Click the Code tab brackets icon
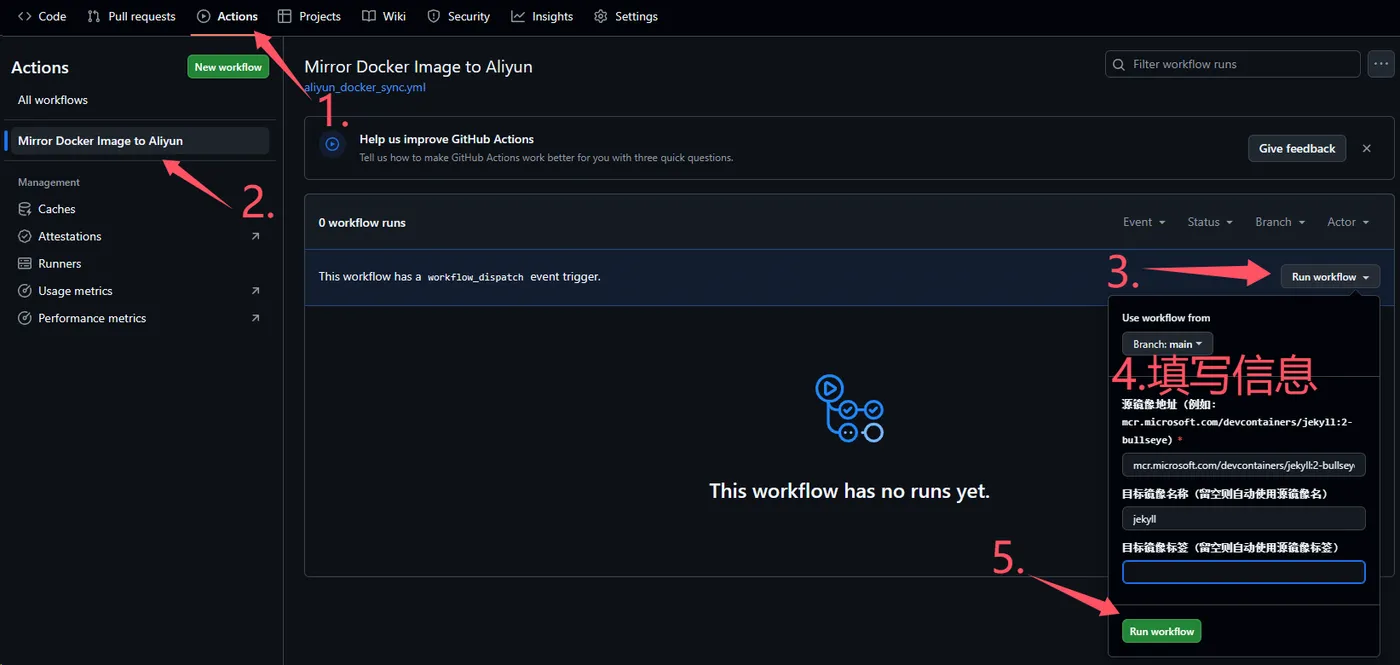Image resolution: width=1400 pixels, height=665 pixels. 25,16
